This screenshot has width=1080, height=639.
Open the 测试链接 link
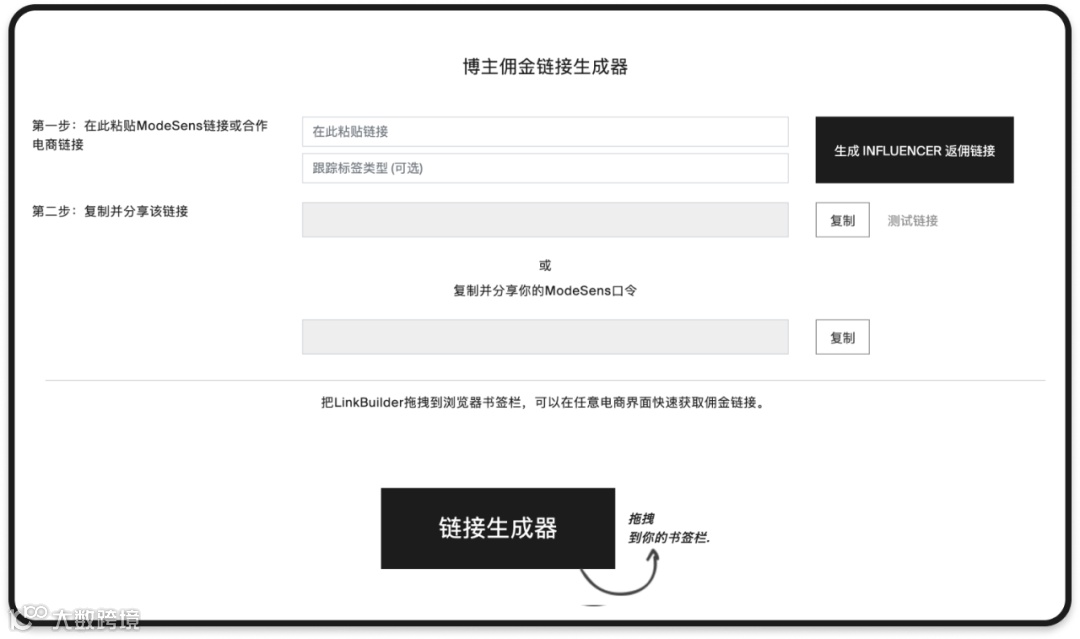point(912,220)
